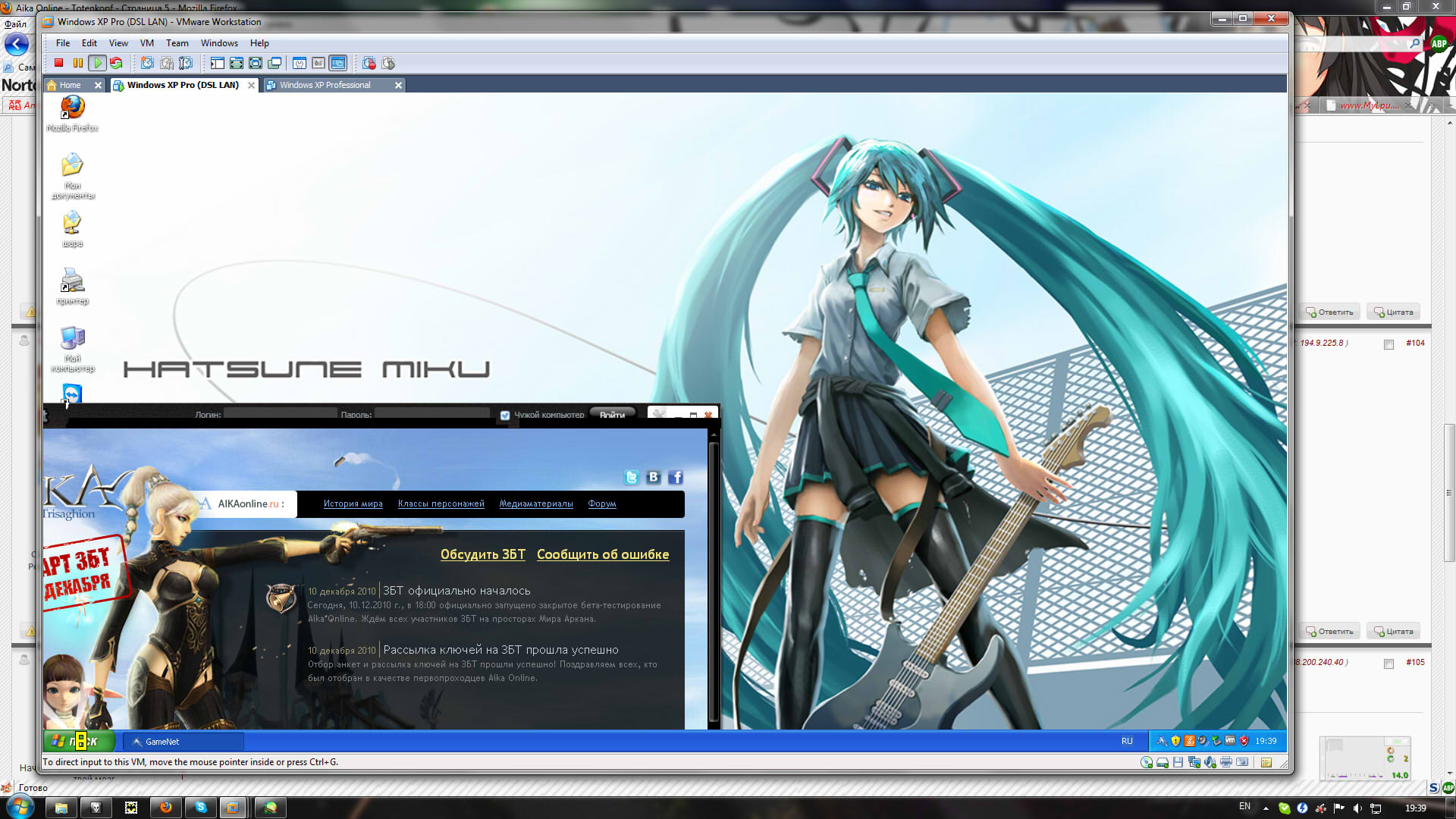The image size is (1456, 819).
Task: Open the My Documents folder icon in VM
Action: (72, 176)
